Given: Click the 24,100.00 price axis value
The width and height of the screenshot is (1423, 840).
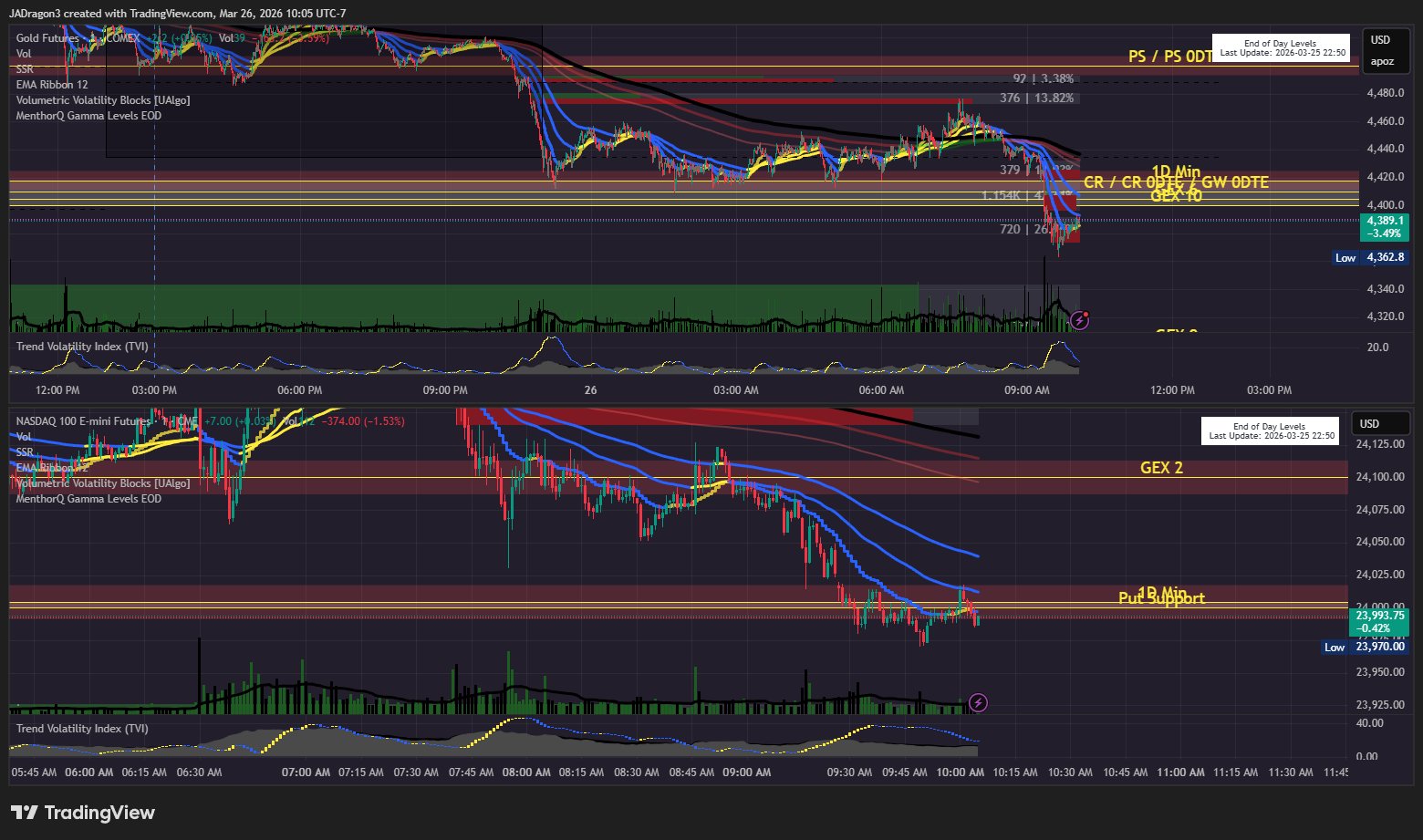Looking at the screenshot, I should pos(1380,477).
